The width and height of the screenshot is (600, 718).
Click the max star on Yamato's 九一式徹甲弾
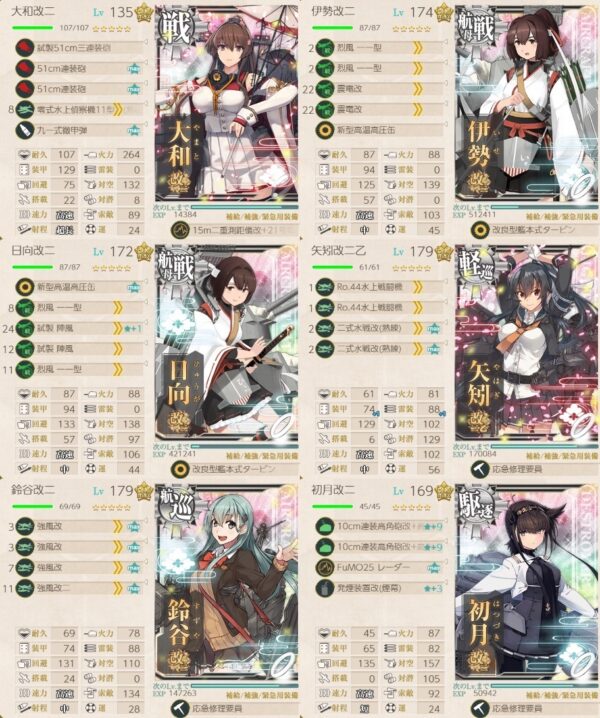(x=134, y=131)
